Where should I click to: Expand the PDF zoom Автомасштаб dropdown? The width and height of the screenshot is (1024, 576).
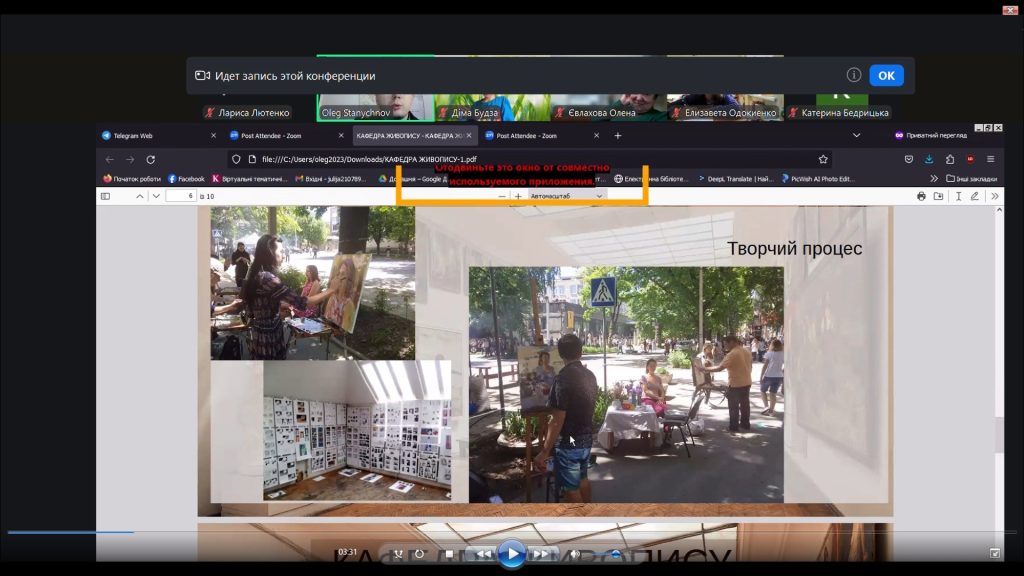point(568,196)
